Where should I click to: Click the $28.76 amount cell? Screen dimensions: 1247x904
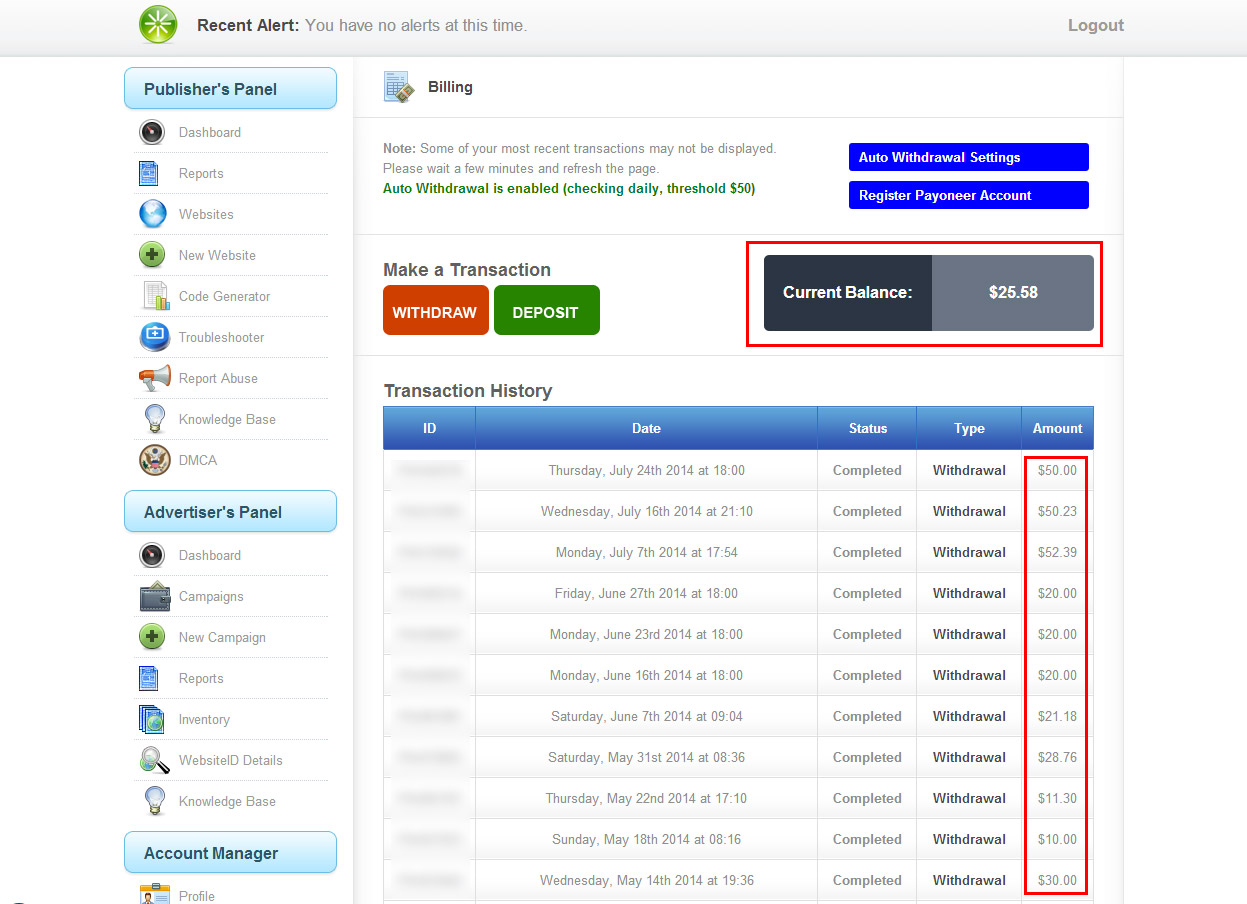(x=1057, y=757)
